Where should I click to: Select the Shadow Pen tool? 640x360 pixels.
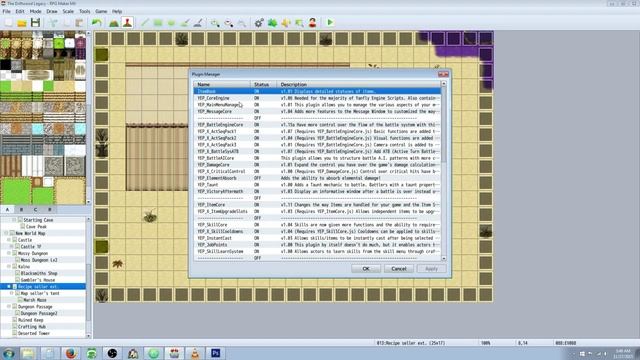(x=198, y=23)
